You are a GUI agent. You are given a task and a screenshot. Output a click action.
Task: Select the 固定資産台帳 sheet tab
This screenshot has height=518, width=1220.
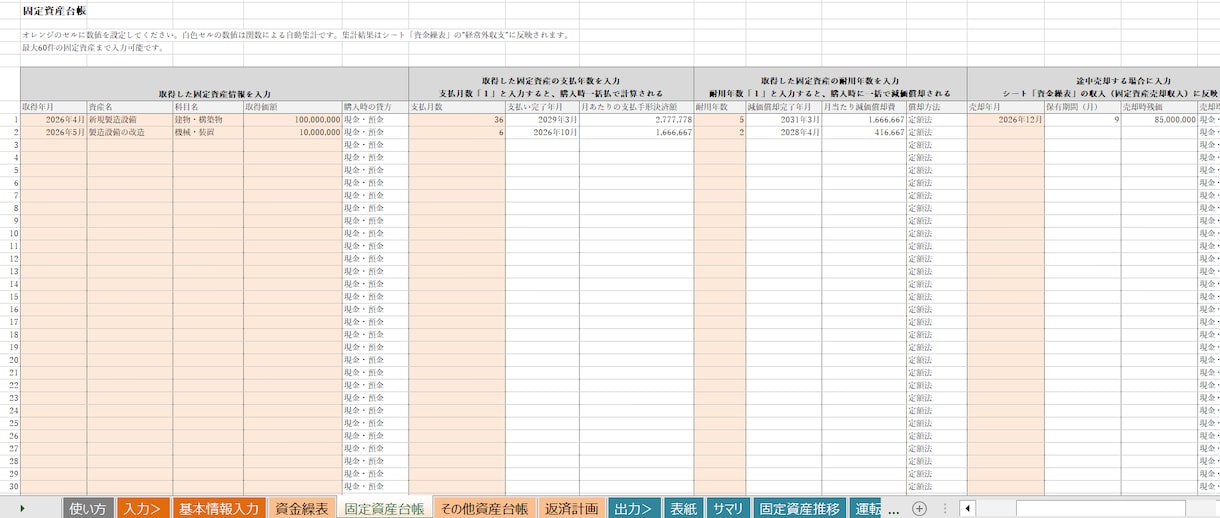click(x=384, y=508)
